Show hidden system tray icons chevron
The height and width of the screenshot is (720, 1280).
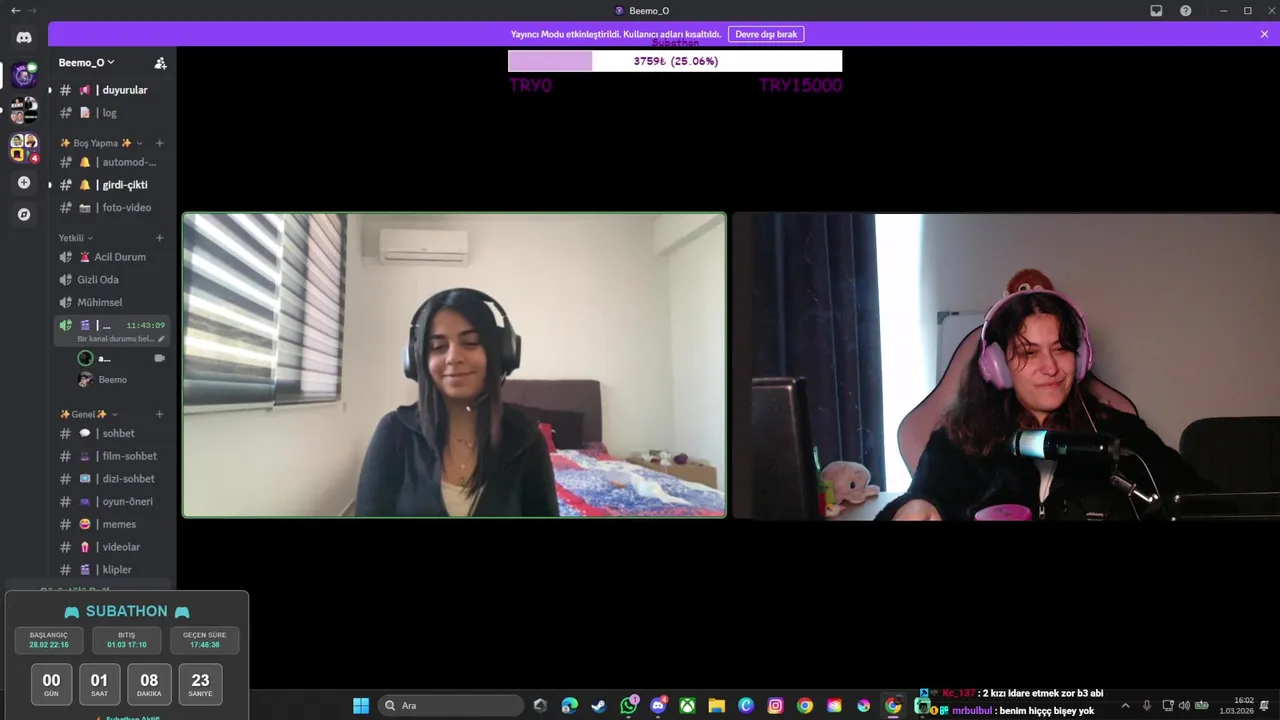click(1125, 706)
